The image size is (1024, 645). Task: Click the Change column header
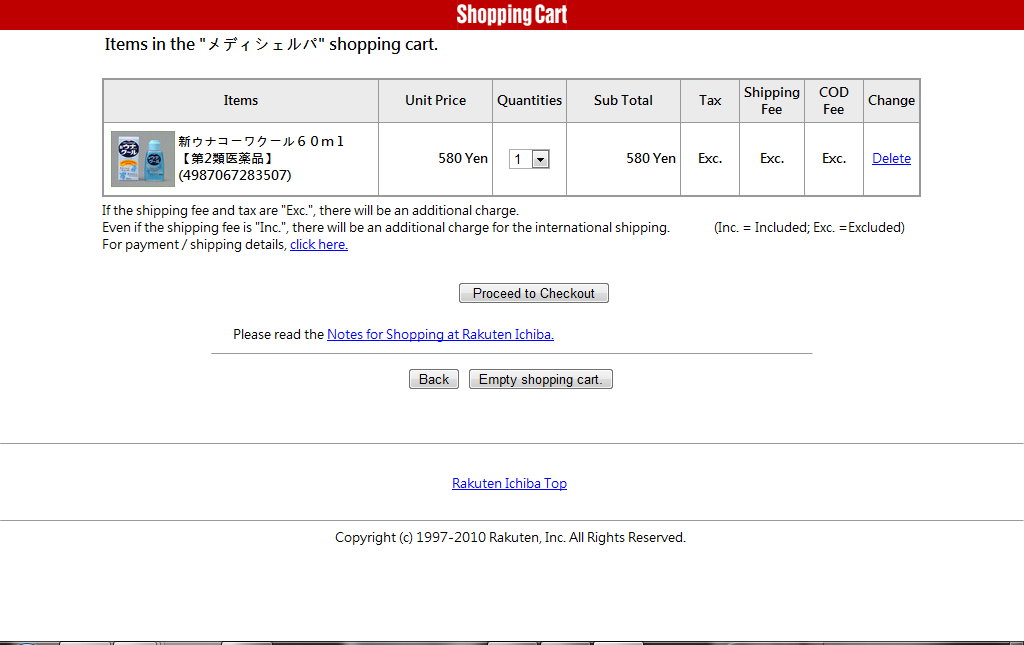[x=891, y=101]
